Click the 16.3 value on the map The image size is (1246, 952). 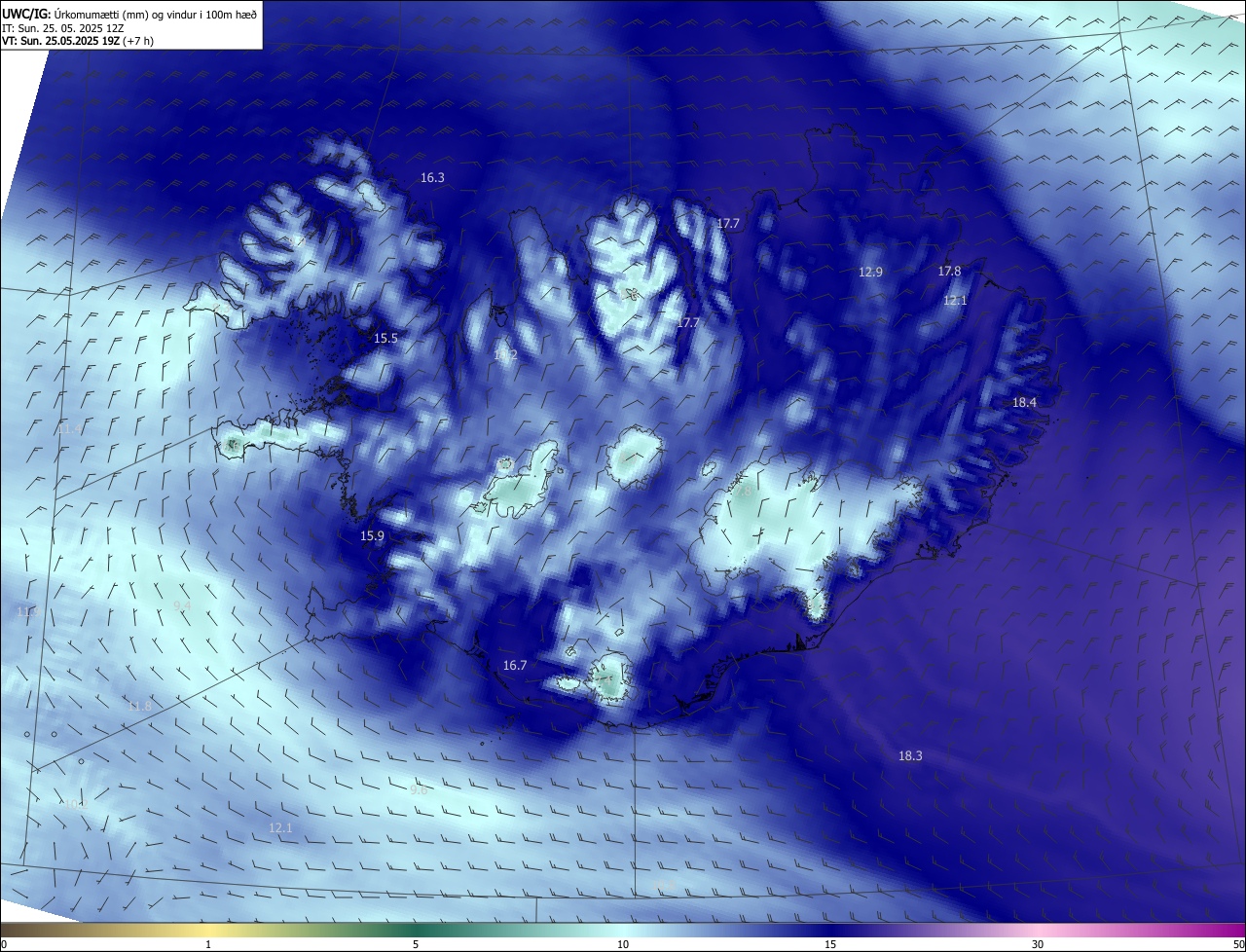432,178
